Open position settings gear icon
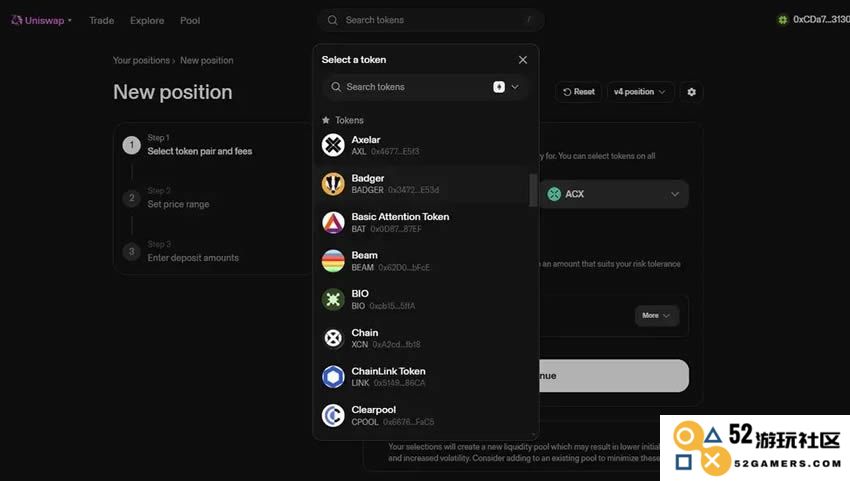850x481 pixels. click(x=691, y=92)
